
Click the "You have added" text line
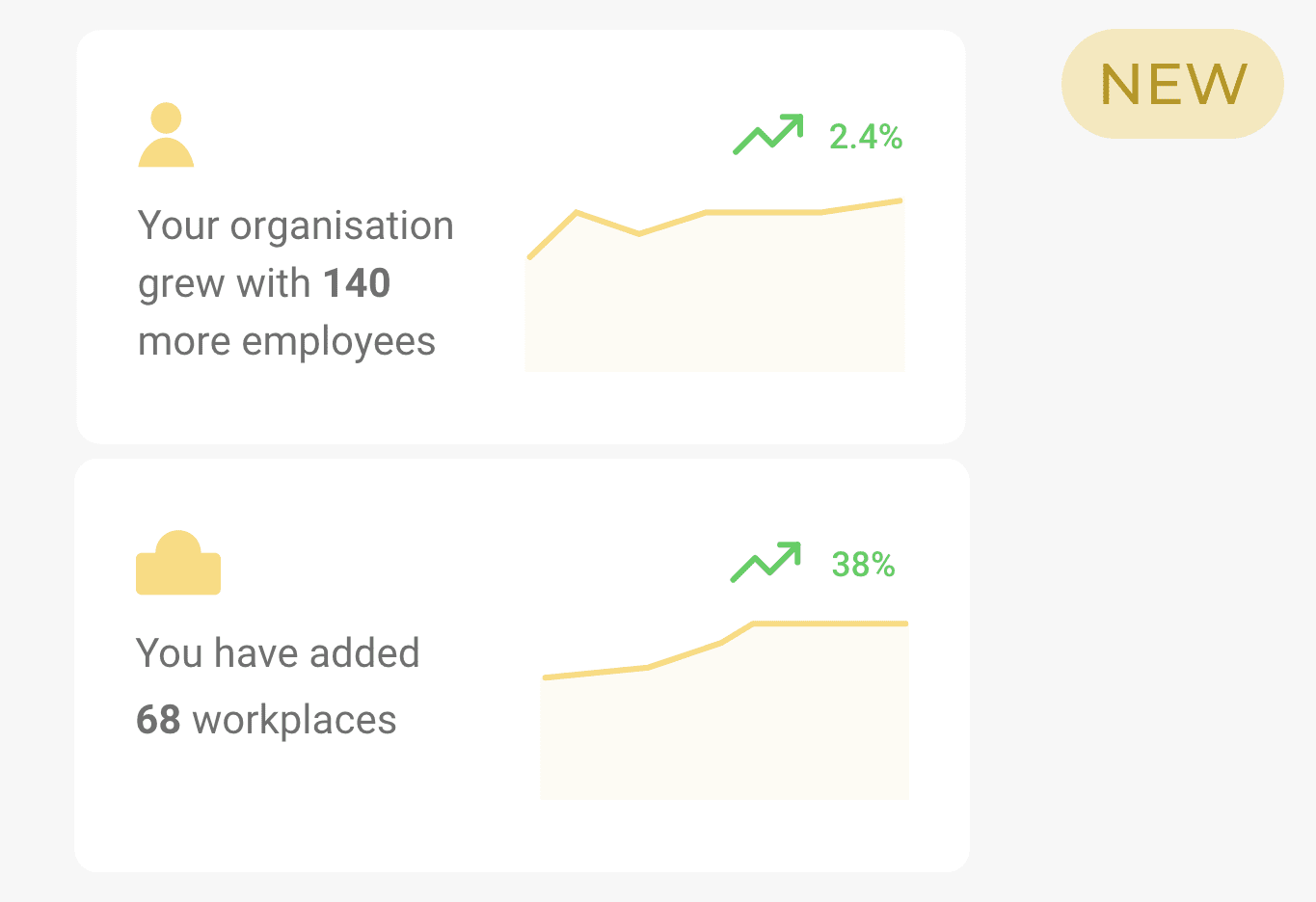(278, 653)
